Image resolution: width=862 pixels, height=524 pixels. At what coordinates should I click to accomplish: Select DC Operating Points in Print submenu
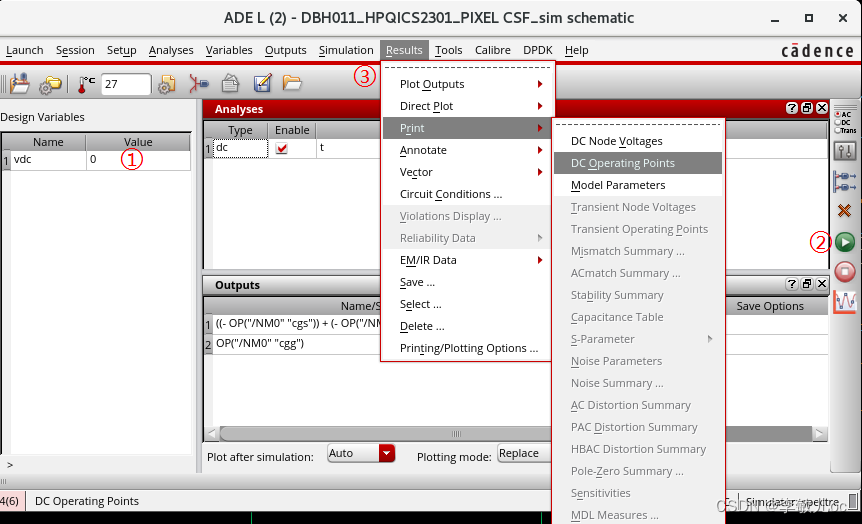pos(638,163)
